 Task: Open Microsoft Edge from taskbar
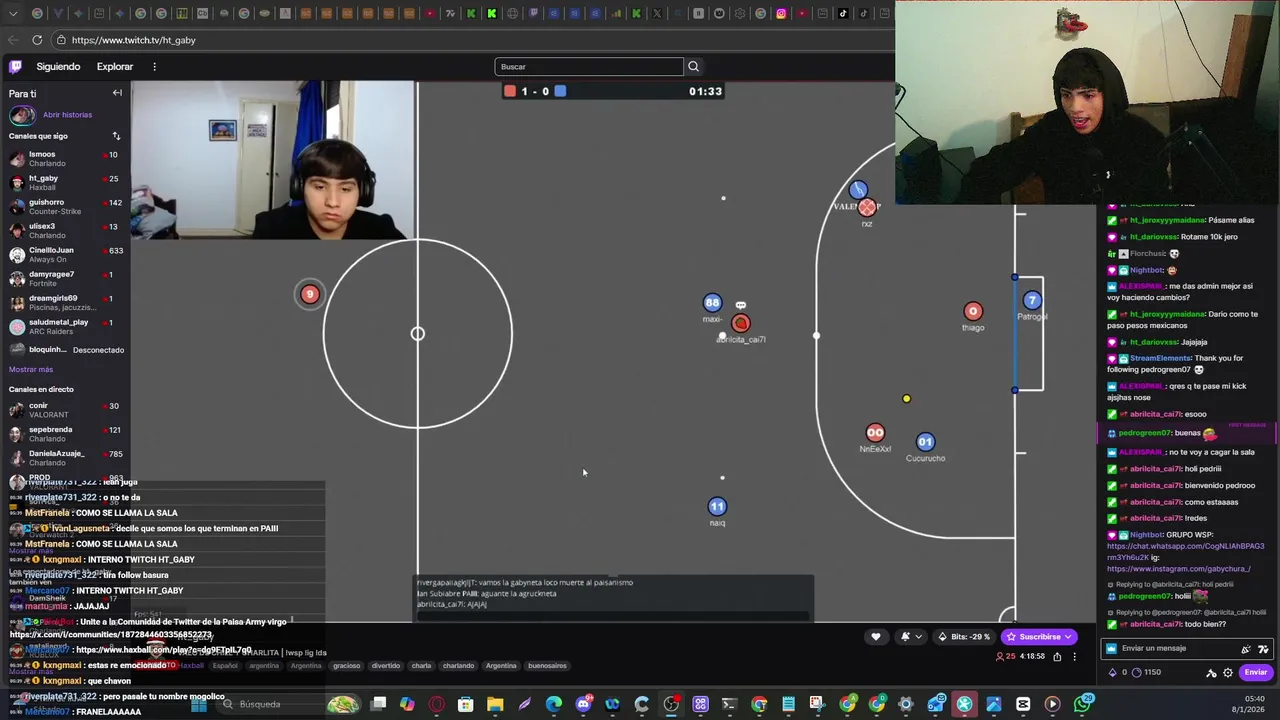pos(553,704)
